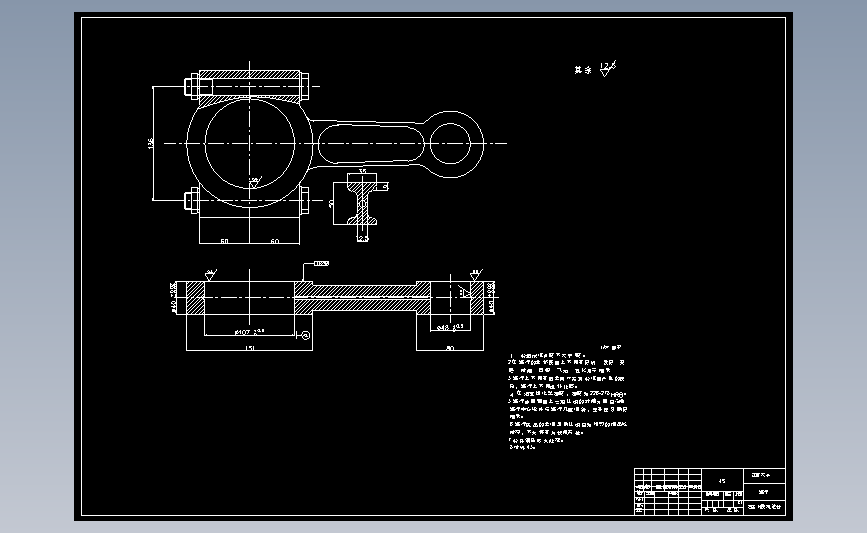The height and width of the screenshot is (533, 867).
Task: Click the small-end bore circle of connecting rod
Action: pos(450,144)
